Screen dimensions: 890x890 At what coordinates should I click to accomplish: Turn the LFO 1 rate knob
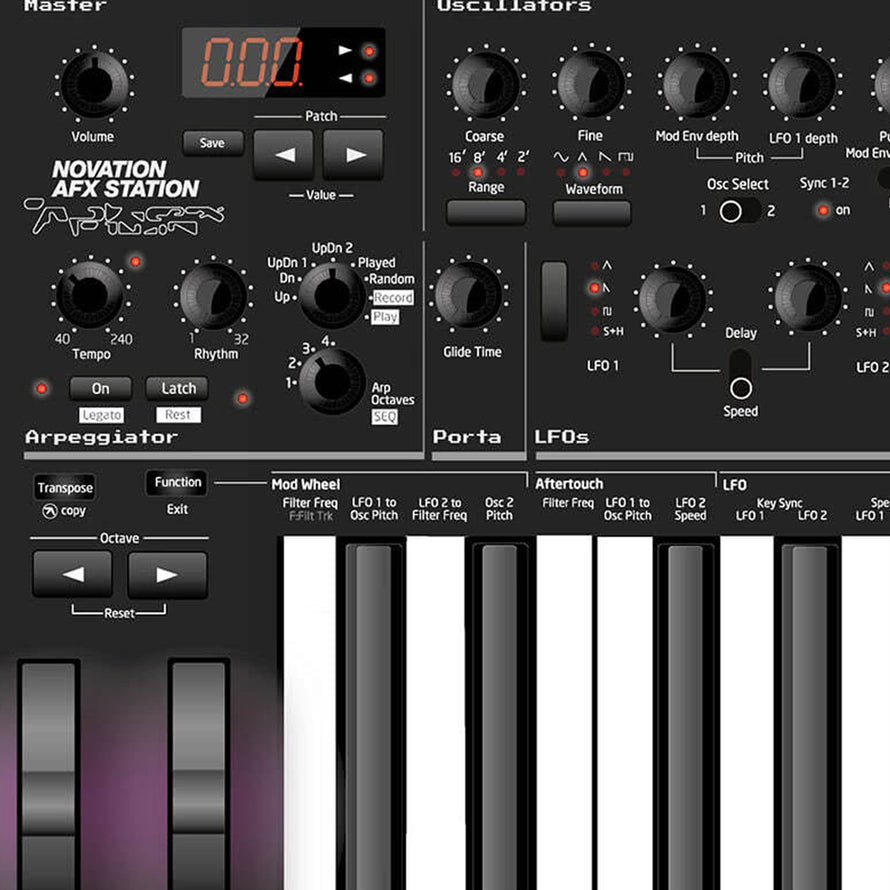673,299
